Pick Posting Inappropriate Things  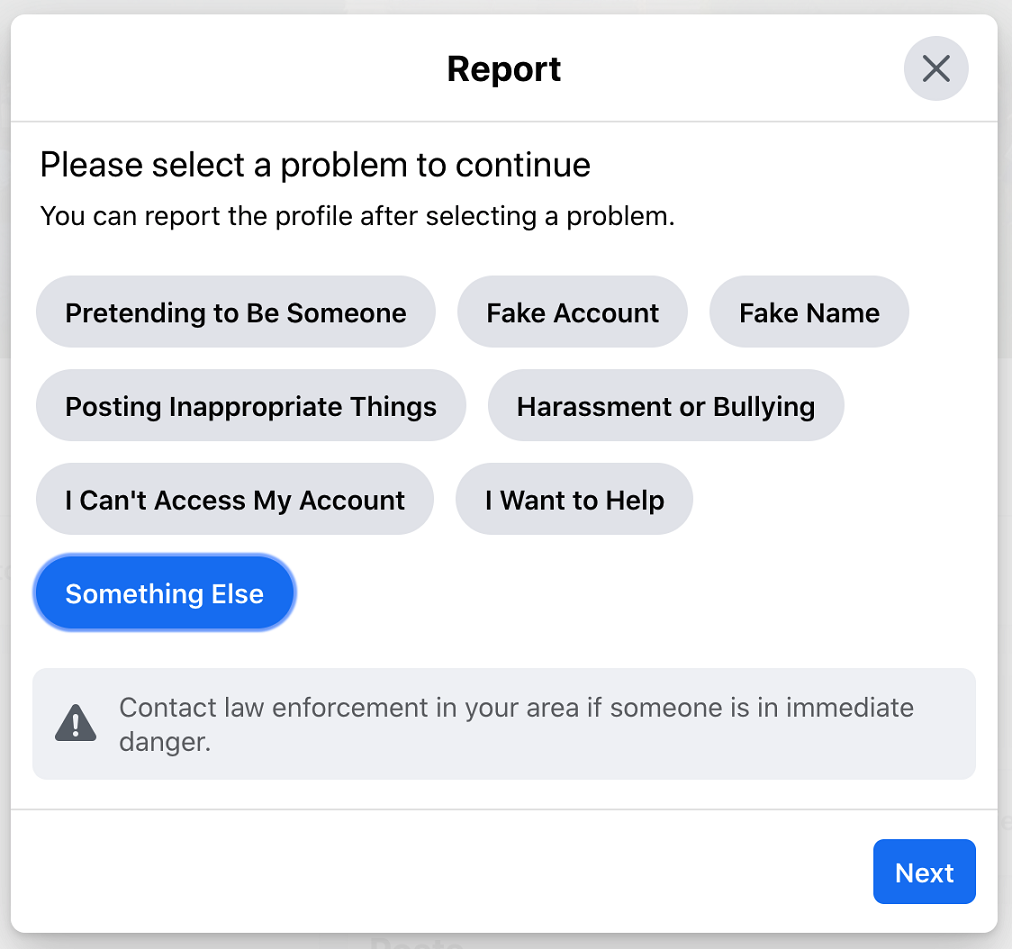point(250,406)
